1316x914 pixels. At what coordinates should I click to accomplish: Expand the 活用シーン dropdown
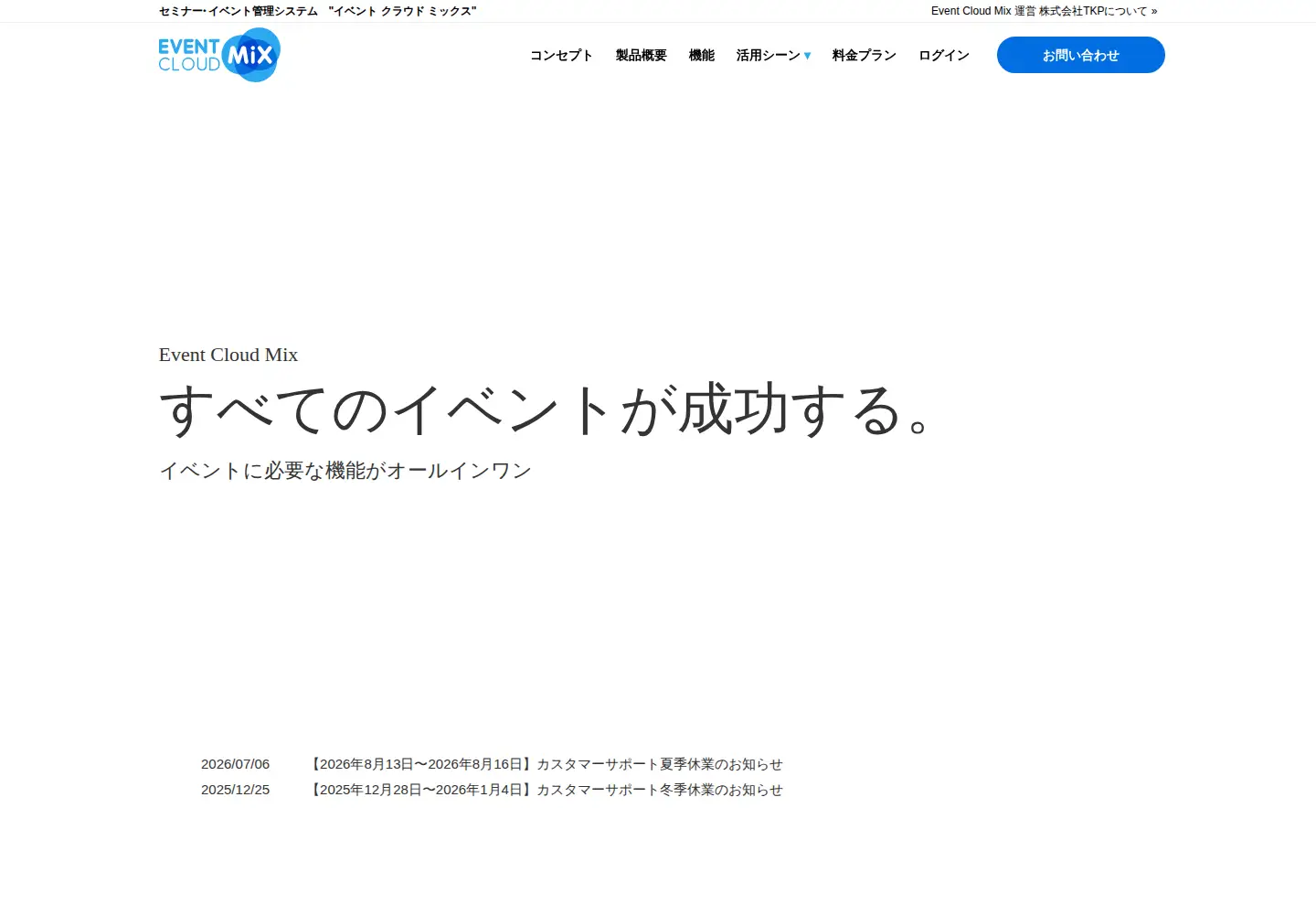coord(773,55)
